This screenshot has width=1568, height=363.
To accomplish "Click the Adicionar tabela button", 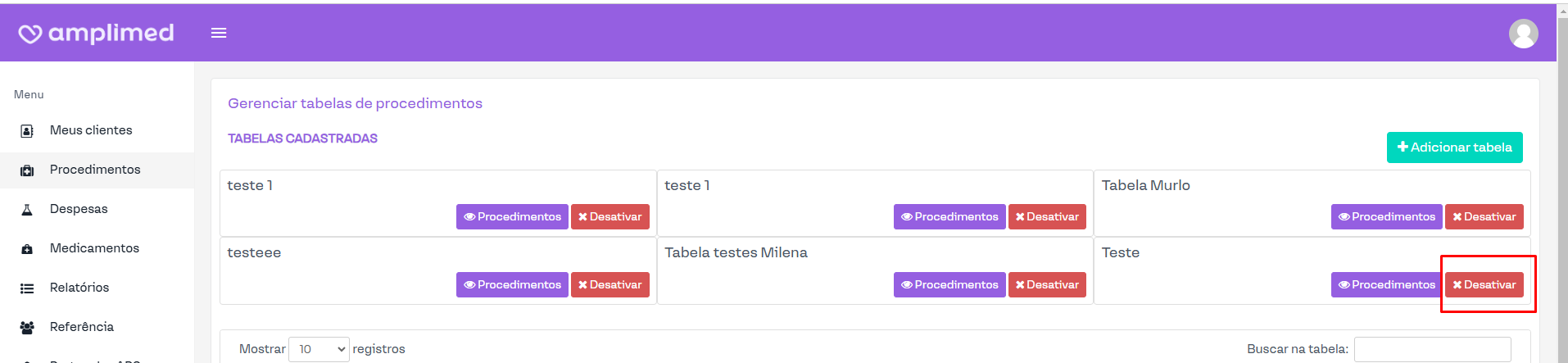I will (x=1454, y=147).
